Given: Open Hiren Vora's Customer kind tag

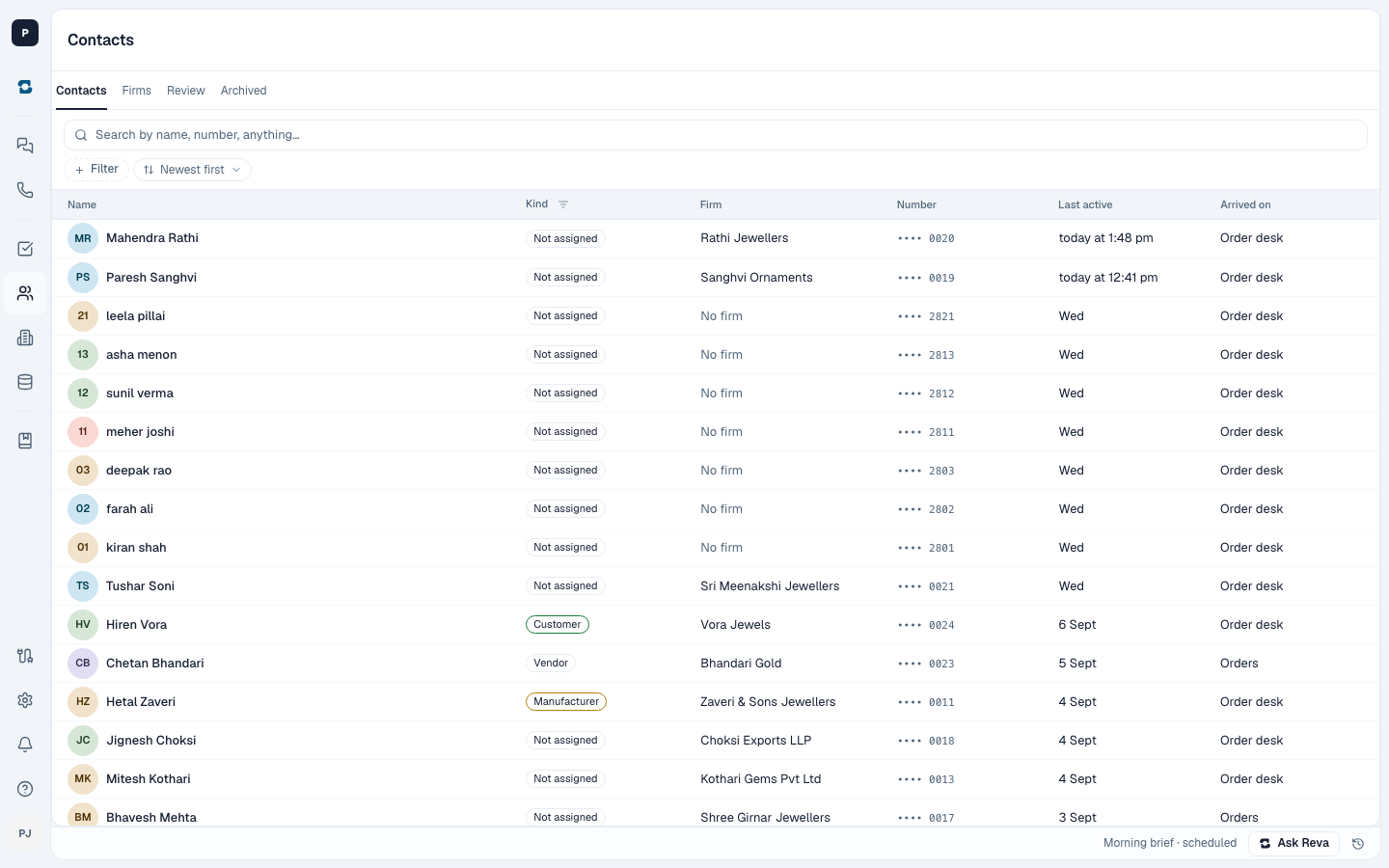Looking at the screenshot, I should coord(558,625).
